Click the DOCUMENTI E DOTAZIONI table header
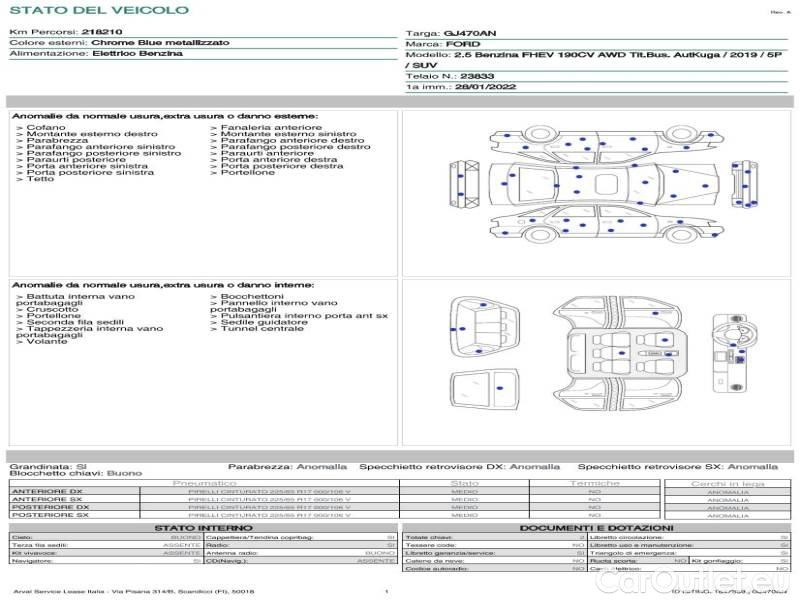The image size is (800, 600). 596,528
